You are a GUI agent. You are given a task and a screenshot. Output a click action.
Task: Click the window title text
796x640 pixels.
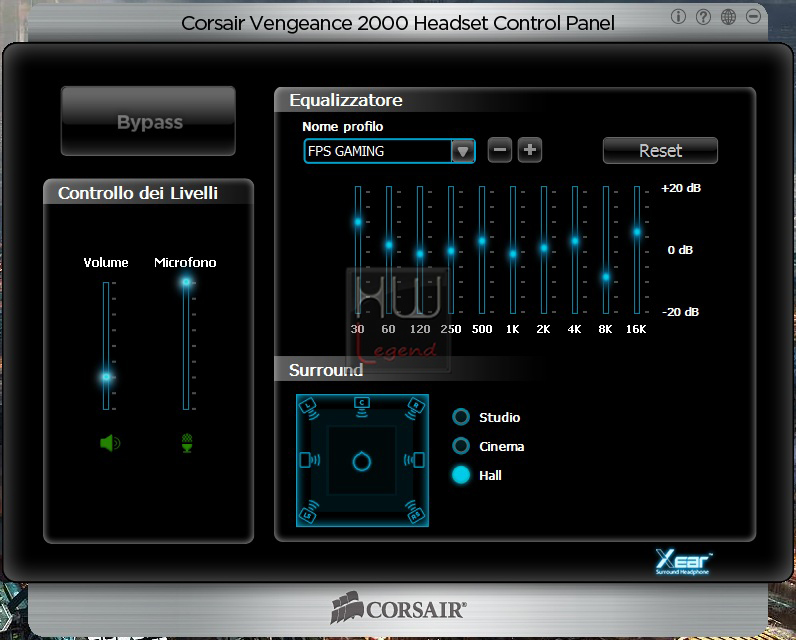(x=398, y=23)
